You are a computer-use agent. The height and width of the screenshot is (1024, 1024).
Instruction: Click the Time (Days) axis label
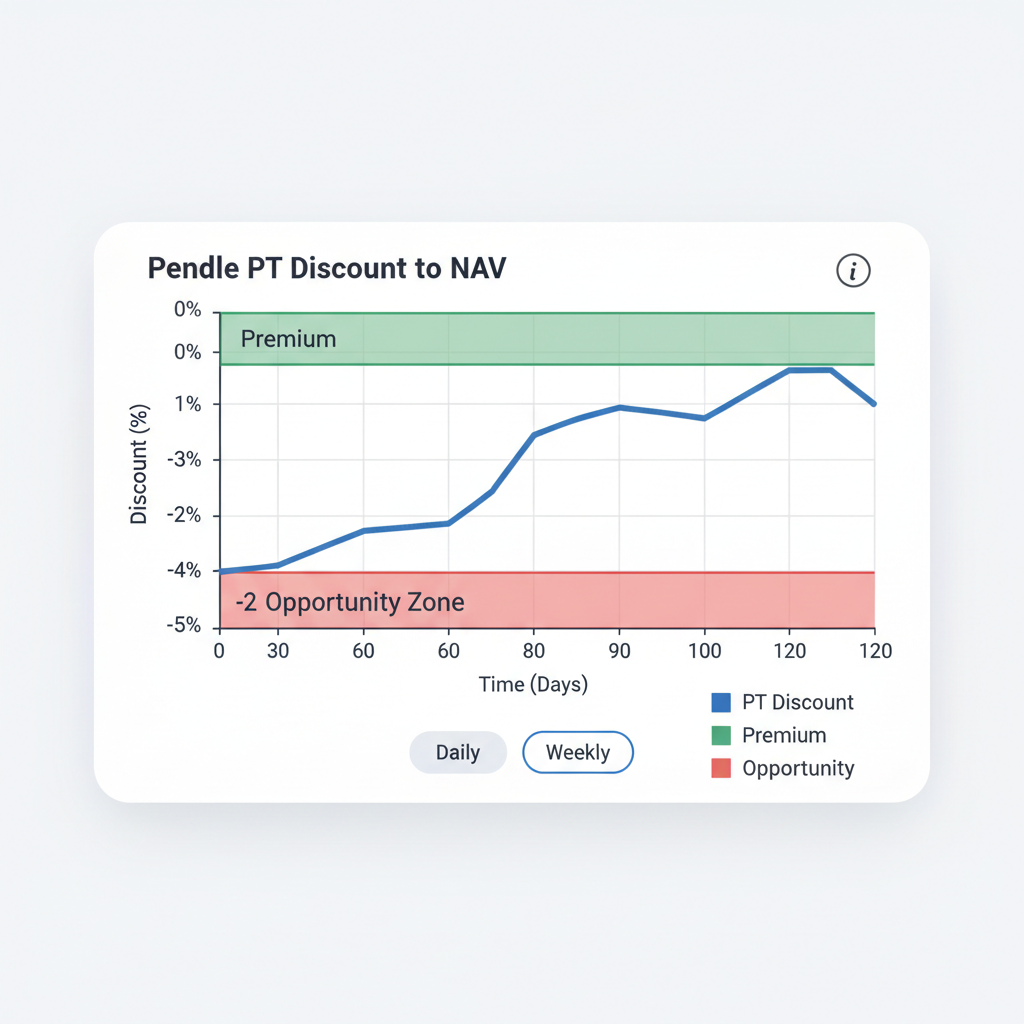pyautogui.click(x=534, y=684)
